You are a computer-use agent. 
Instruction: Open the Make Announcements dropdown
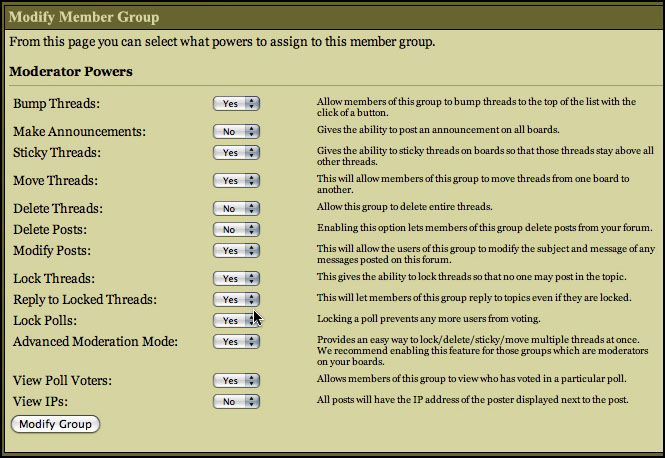tap(236, 132)
